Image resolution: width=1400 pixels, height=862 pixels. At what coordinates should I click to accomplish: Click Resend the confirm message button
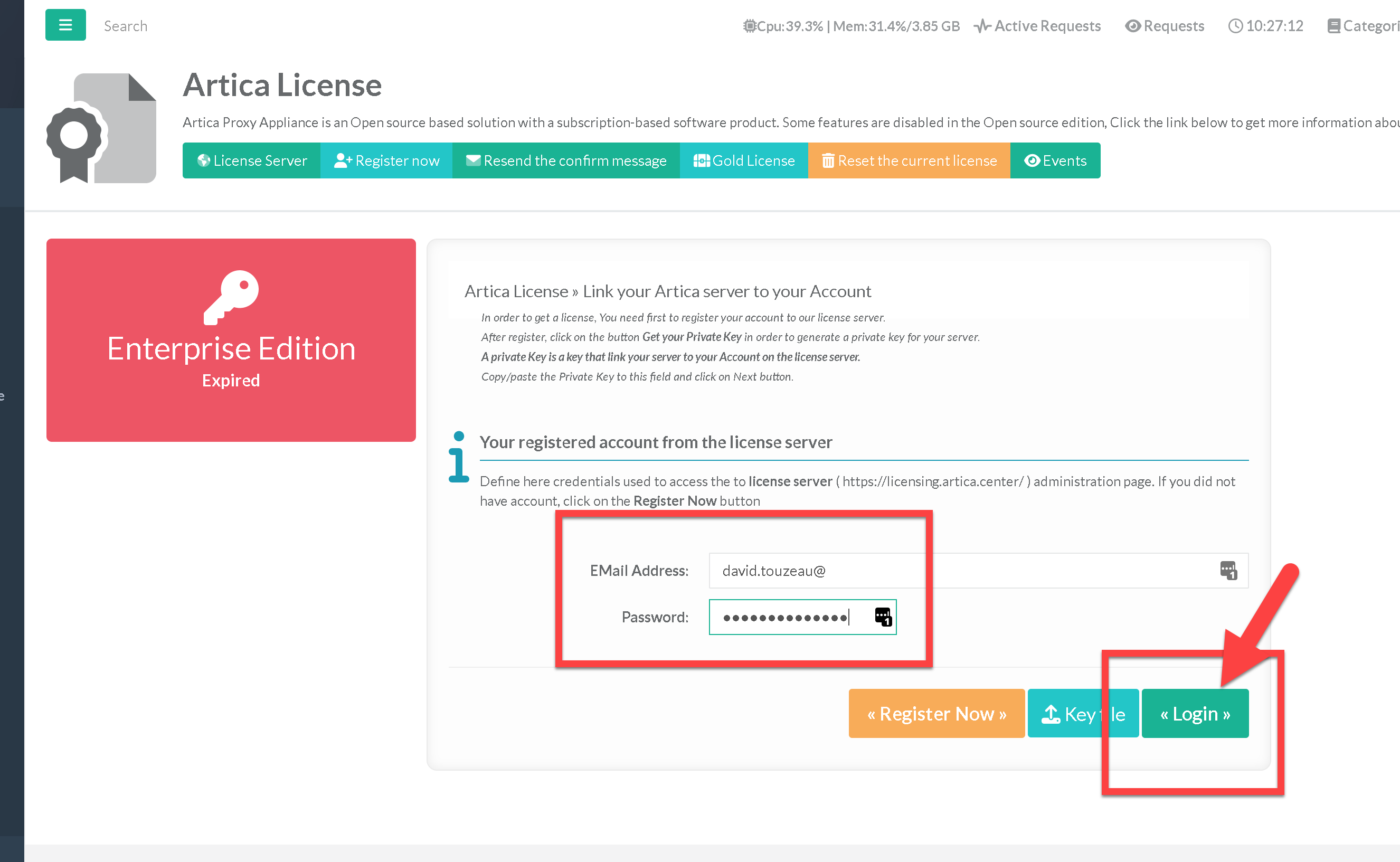[x=566, y=161]
